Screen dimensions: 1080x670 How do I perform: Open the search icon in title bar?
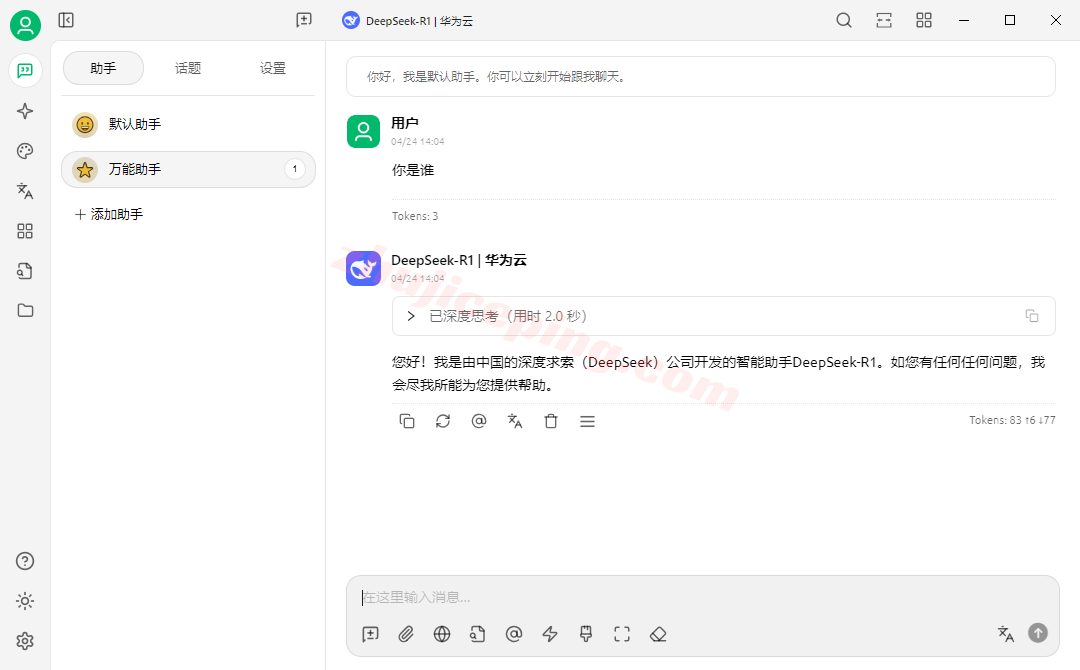tap(844, 20)
